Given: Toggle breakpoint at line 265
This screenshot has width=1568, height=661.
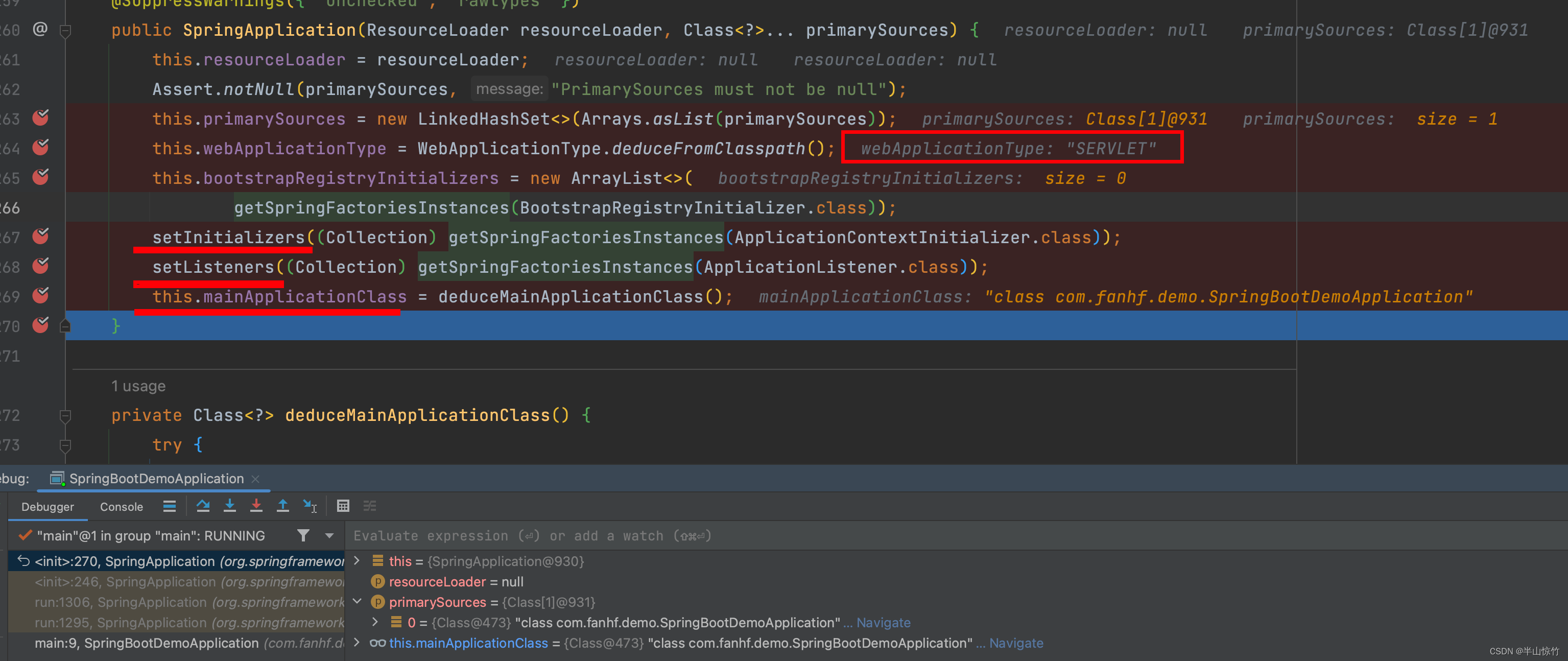Looking at the screenshot, I should coord(41,177).
